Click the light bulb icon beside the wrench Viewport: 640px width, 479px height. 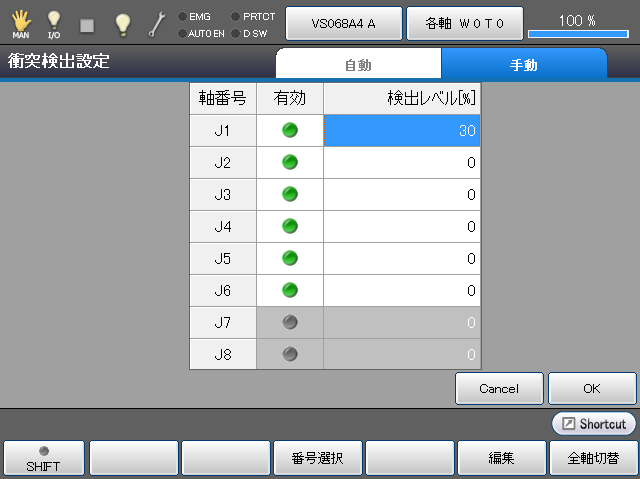click(x=122, y=24)
